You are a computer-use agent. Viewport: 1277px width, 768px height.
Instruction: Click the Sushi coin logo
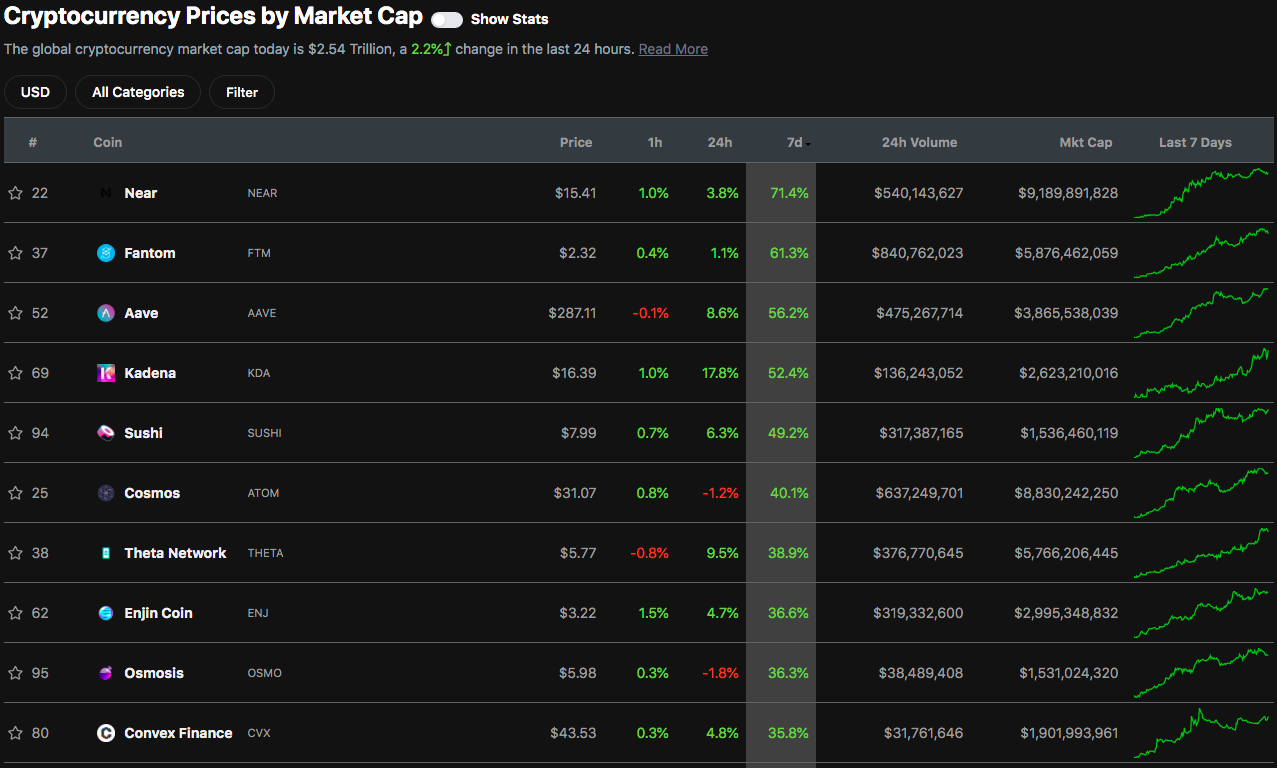(106, 433)
